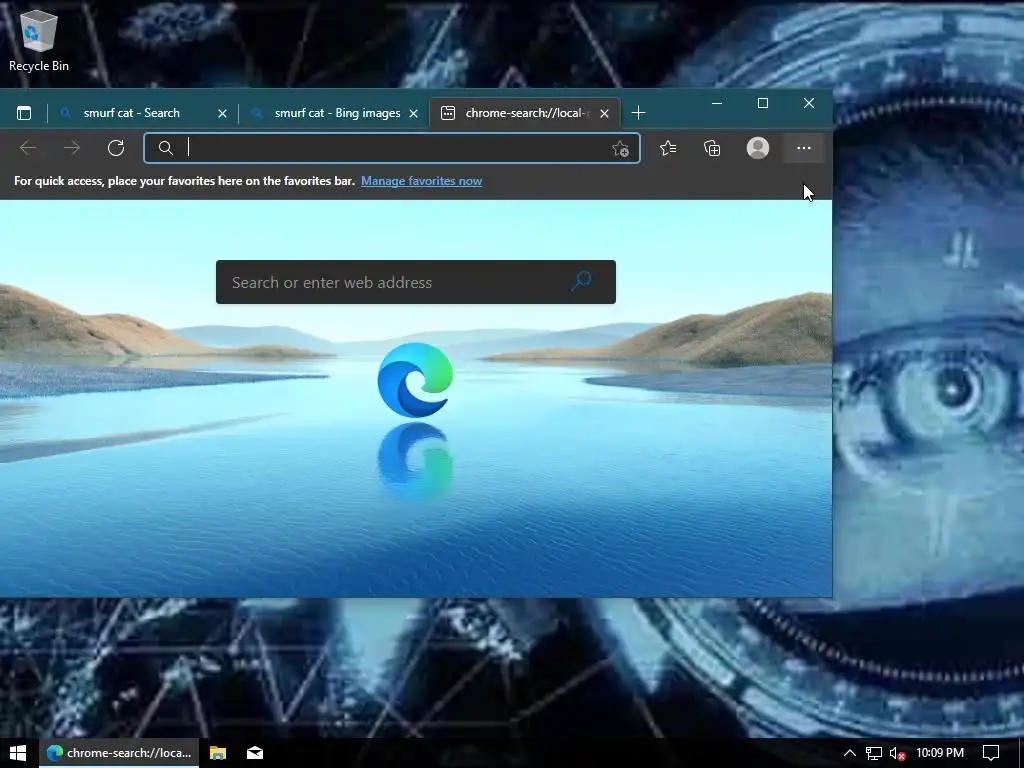Close the smurf cat - Search tab
The width and height of the screenshot is (1024, 768).
222,114
